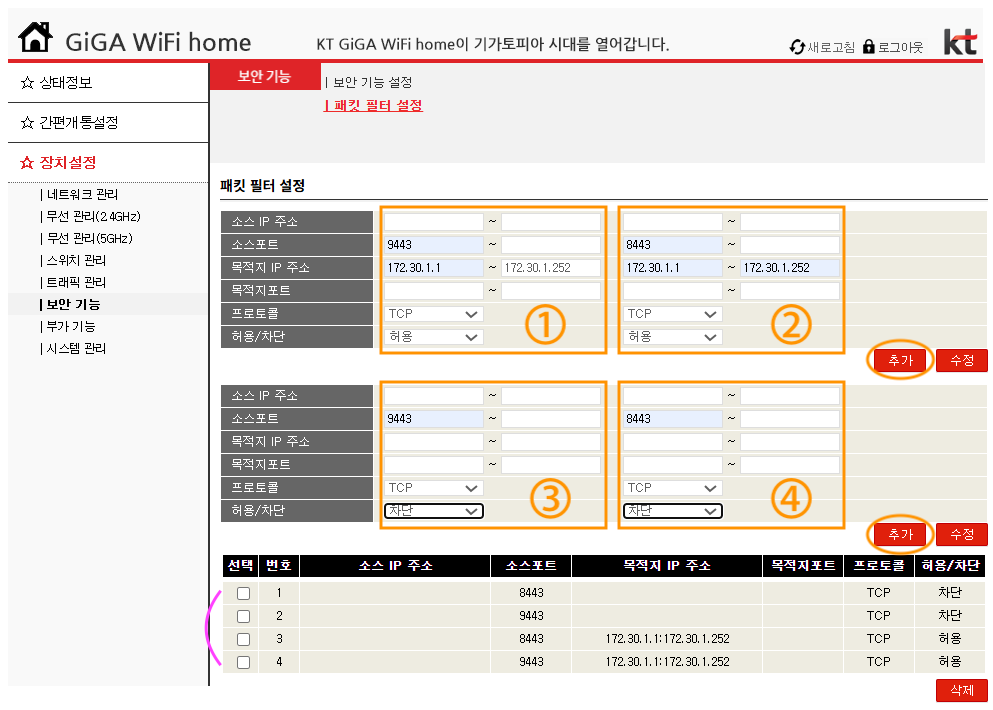993x710 pixels.
Task: Click the star icon beside 상태정보
Action: tap(27, 83)
